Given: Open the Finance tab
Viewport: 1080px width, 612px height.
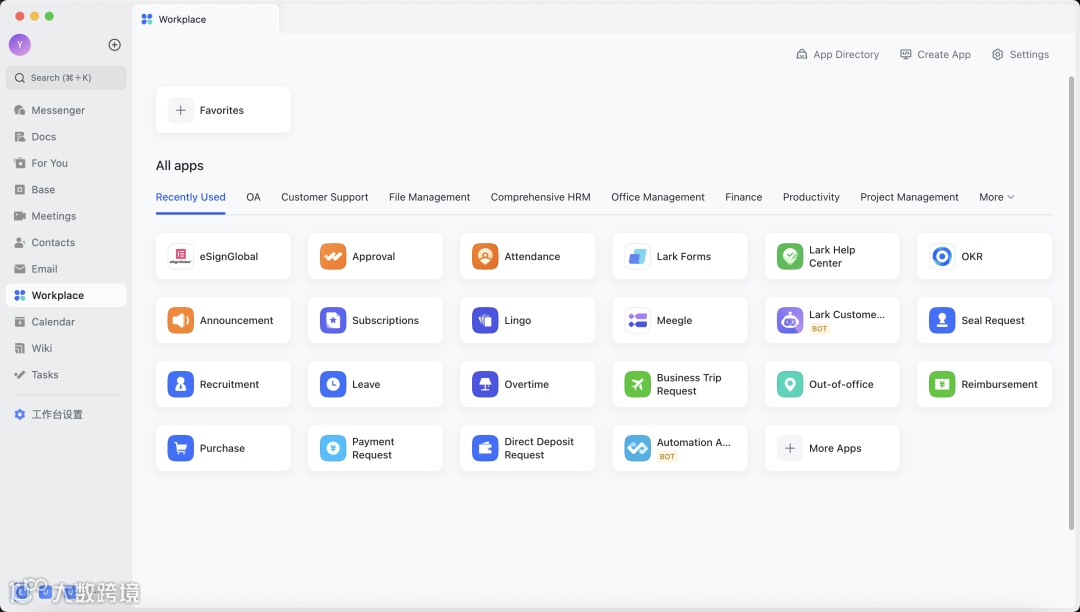Looking at the screenshot, I should tap(743, 197).
